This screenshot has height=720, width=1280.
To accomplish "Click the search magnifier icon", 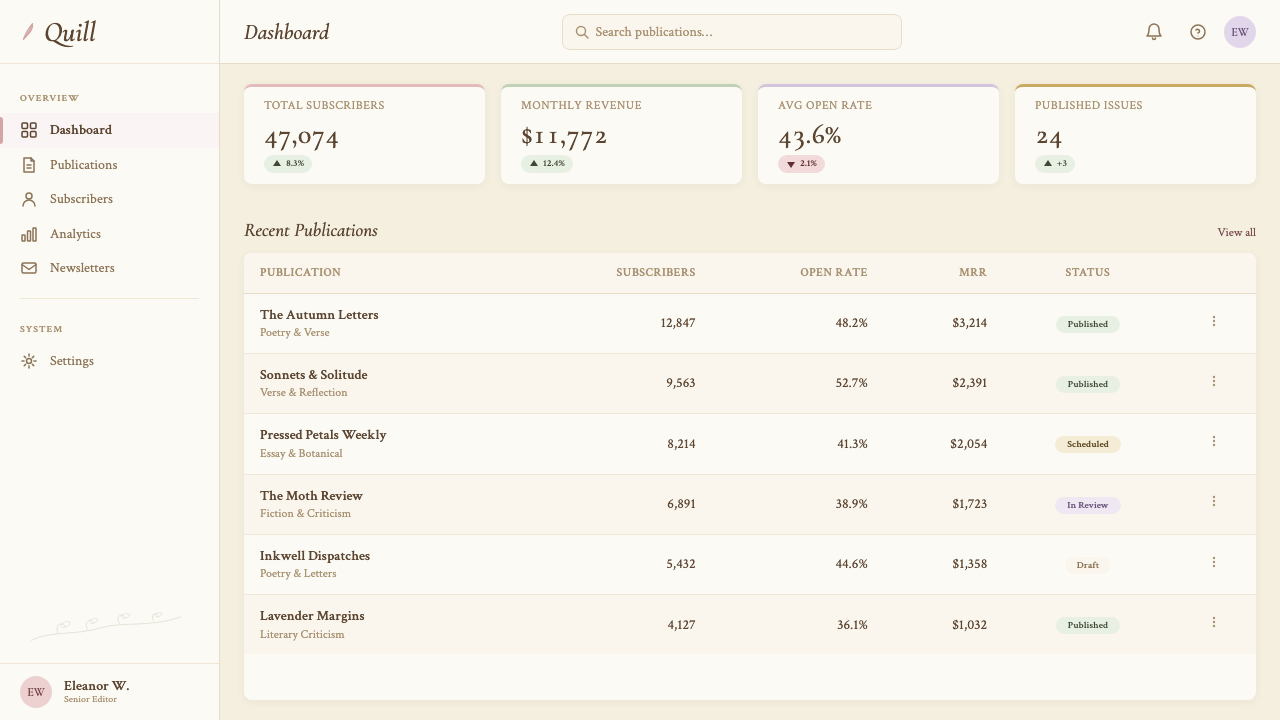I will (582, 32).
